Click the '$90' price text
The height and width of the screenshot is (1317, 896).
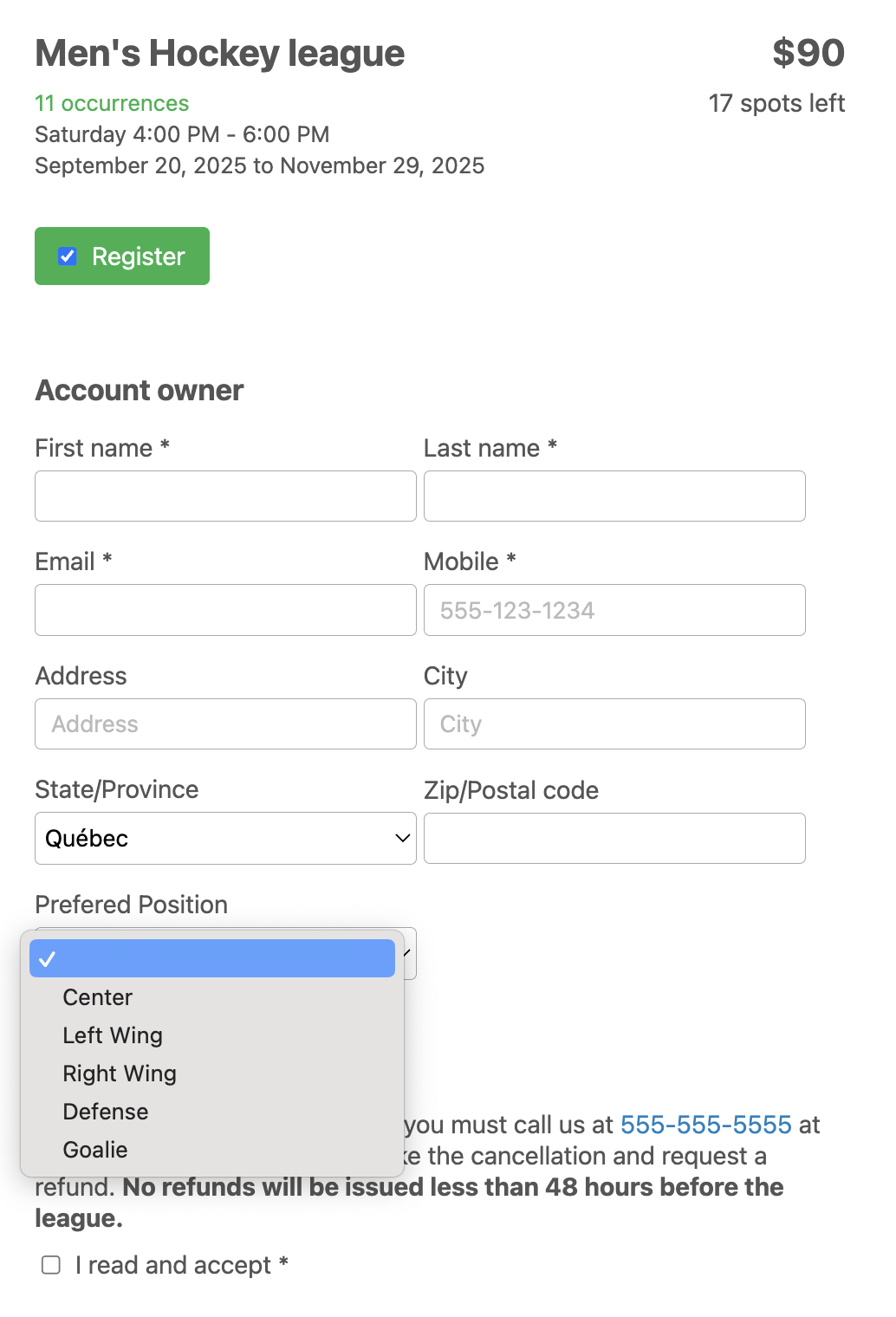point(808,53)
